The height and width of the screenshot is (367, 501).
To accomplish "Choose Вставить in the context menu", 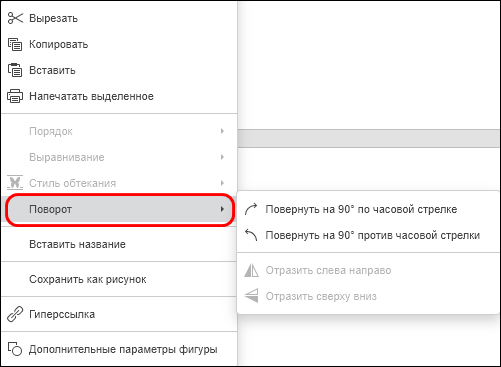I will pos(119,70).
